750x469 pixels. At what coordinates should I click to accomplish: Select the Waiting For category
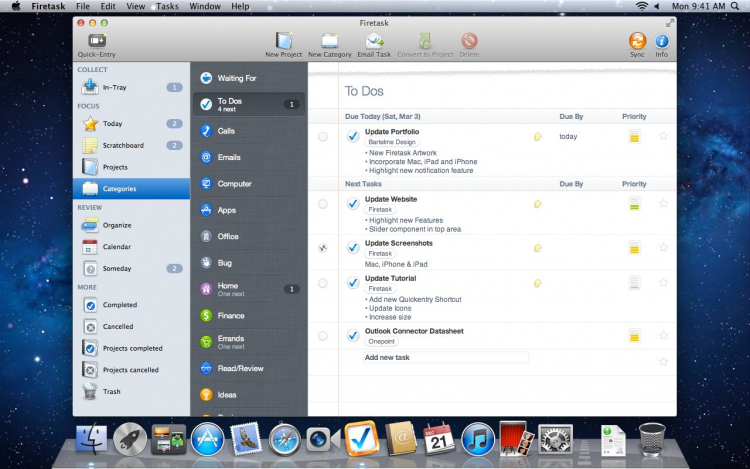[x=249, y=78]
